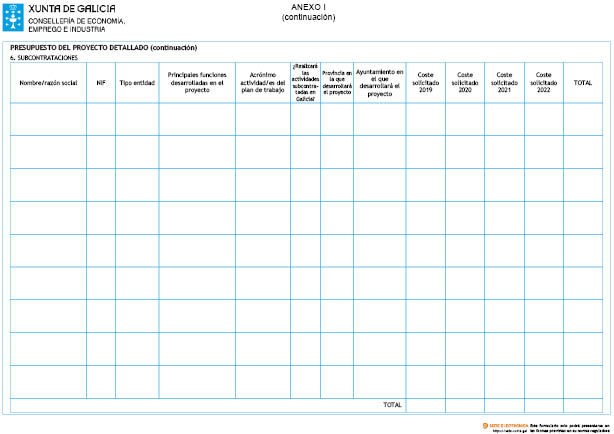Click first row Coste solicitado 2019 field
Image resolution: width=614 pixels, height=434 pixels.
pyautogui.click(x=425, y=119)
